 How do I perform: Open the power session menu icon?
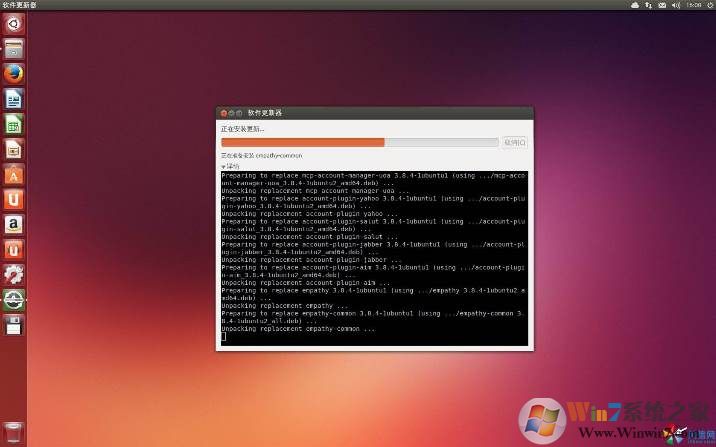[709, 5]
